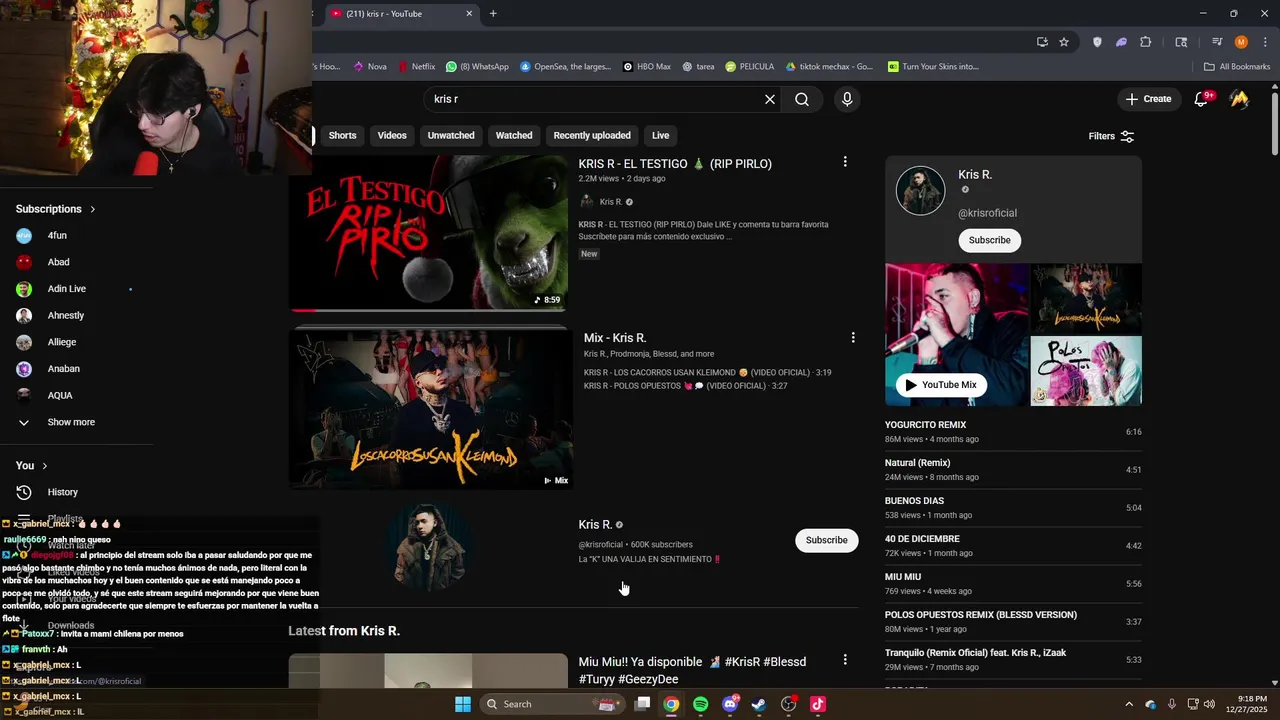Screen dimensions: 1280x720
Task: Open the EL TESTIGO RIP PIRLO thumbnail
Action: (x=428, y=233)
